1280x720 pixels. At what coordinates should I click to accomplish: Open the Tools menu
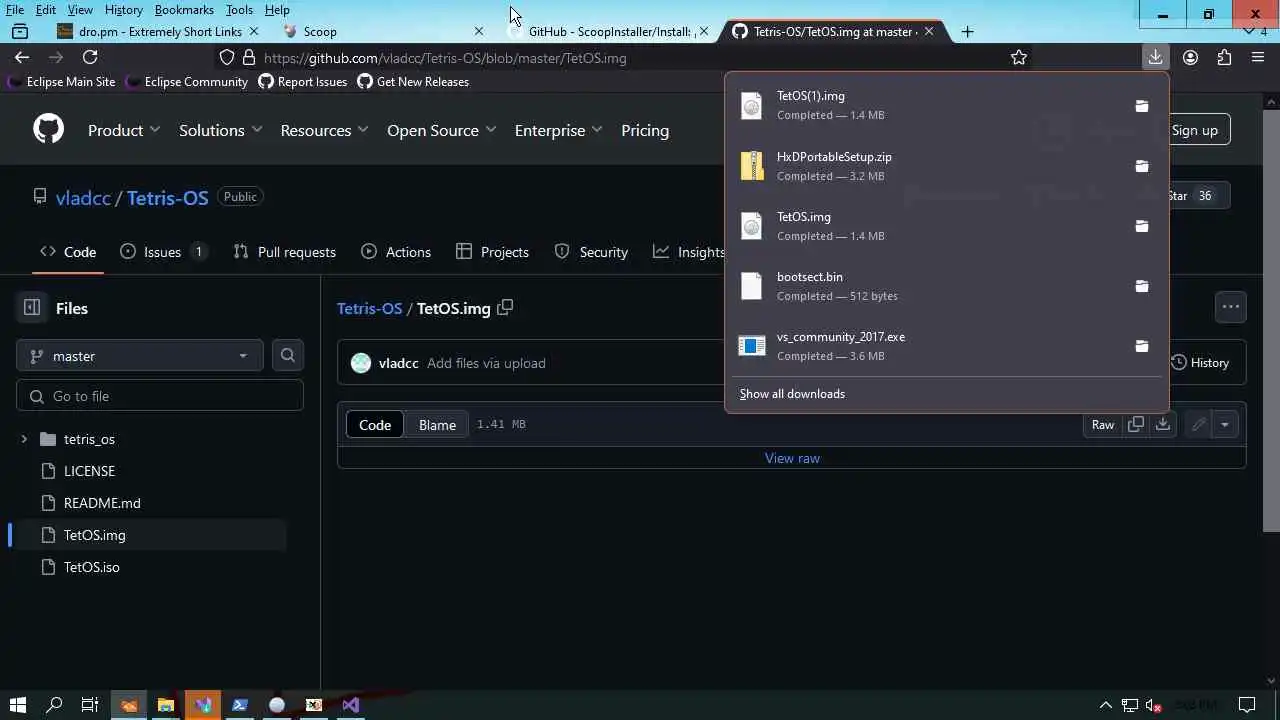pyautogui.click(x=239, y=10)
